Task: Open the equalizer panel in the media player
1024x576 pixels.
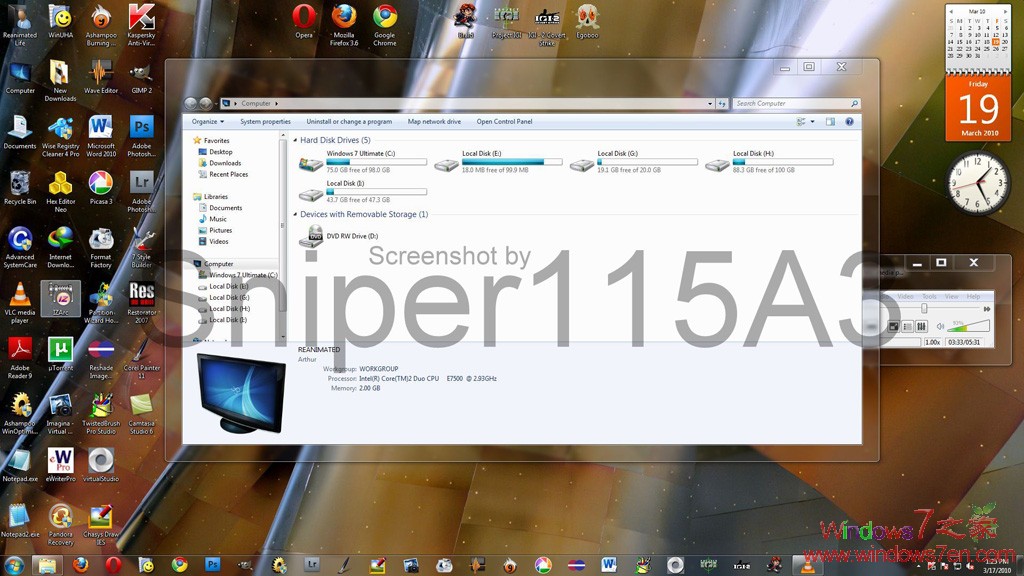Action: coord(921,326)
